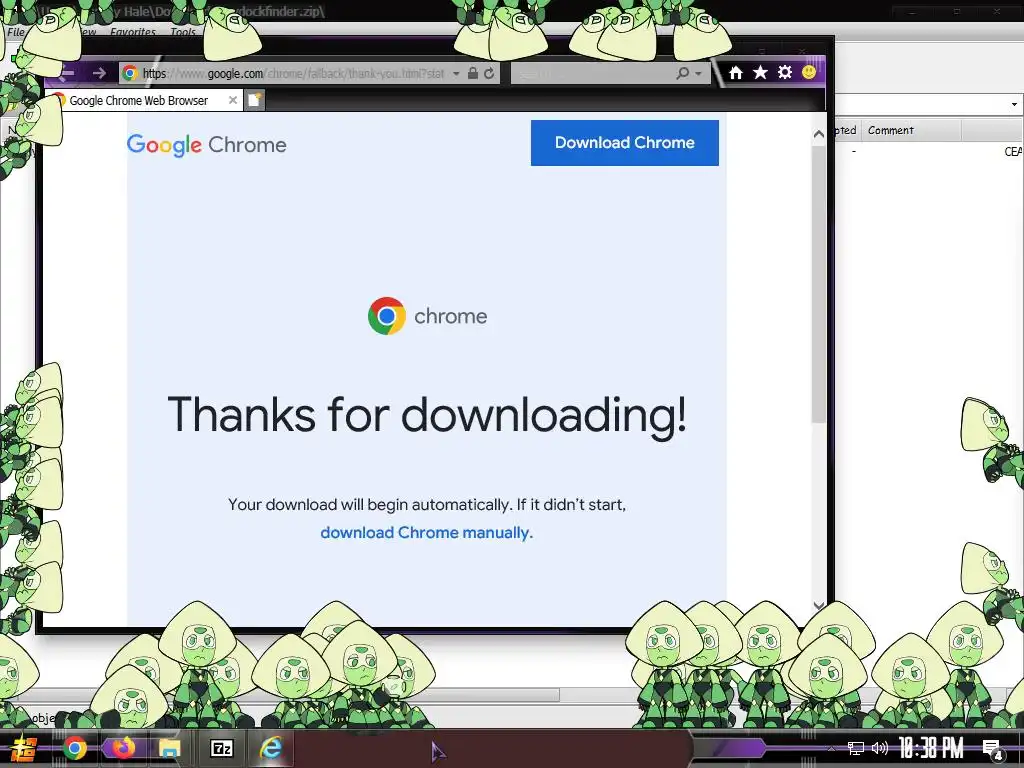Click the magnifier search icon

click(682, 73)
